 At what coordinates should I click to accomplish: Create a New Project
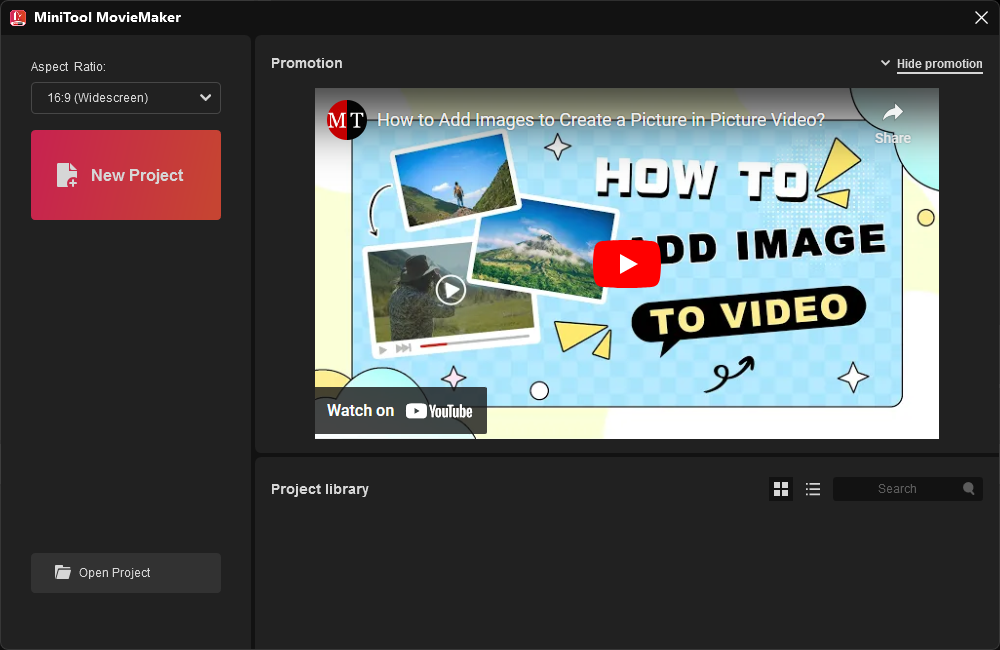(126, 175)
